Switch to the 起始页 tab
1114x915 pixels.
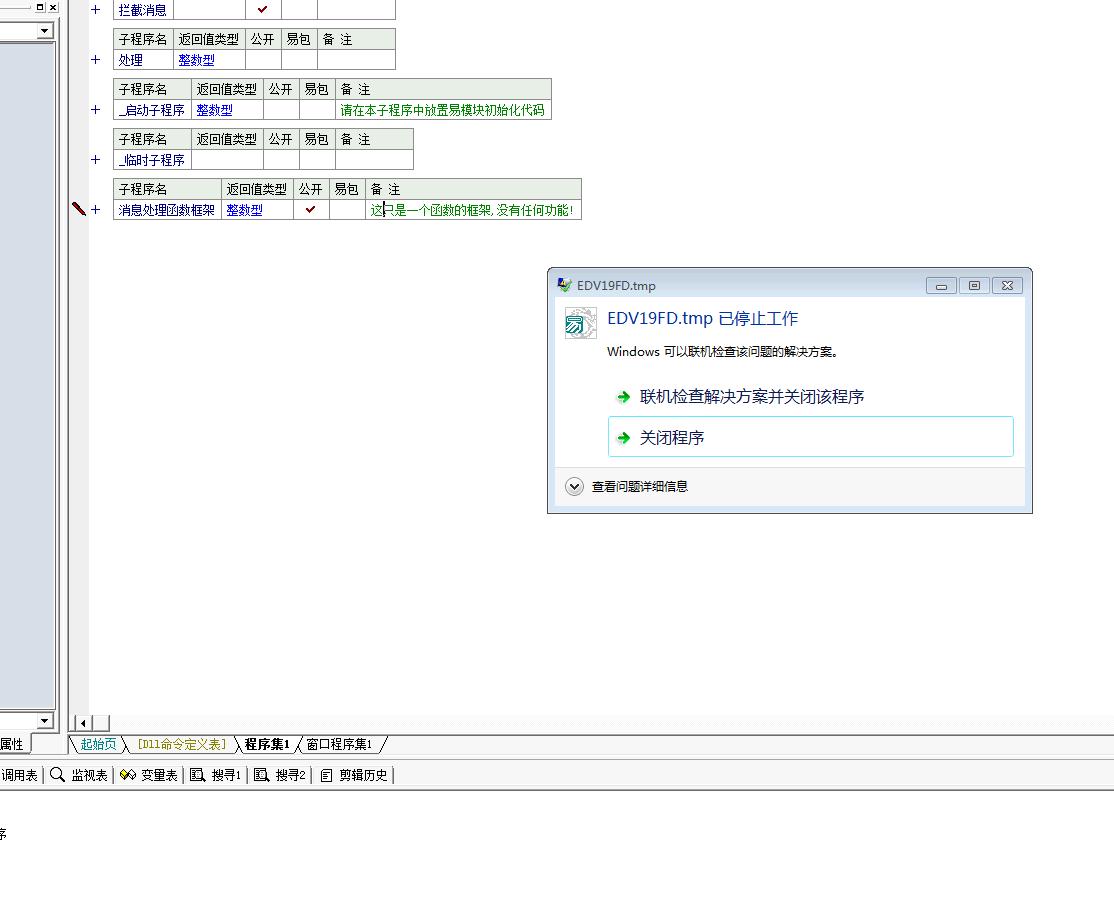(98, 744)
